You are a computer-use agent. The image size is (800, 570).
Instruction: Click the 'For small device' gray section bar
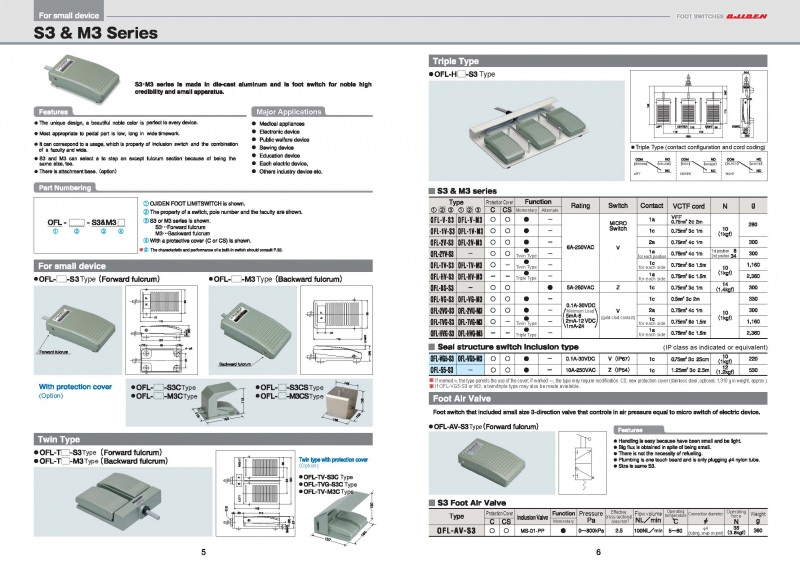pos(203,266)
